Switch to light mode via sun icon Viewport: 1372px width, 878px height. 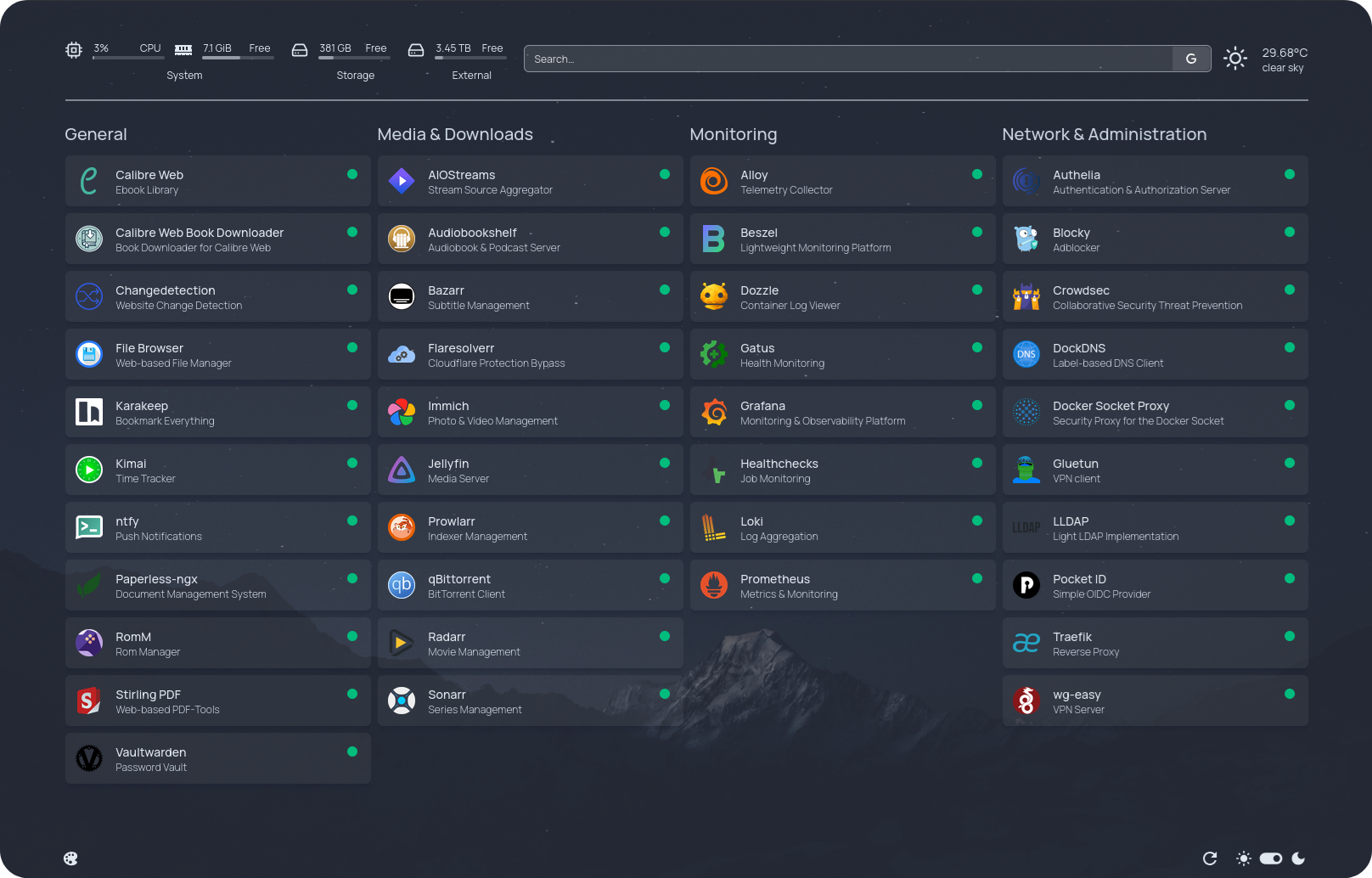(x=1244, y=858)
